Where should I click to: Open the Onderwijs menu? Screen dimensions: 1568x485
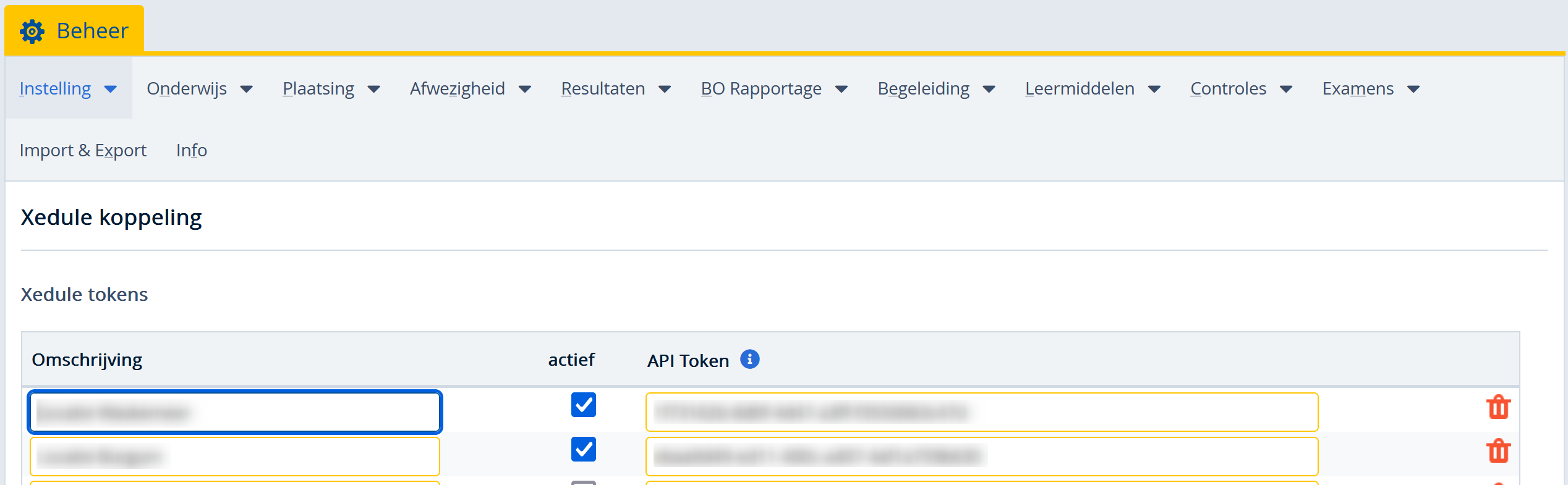[187, 88]
